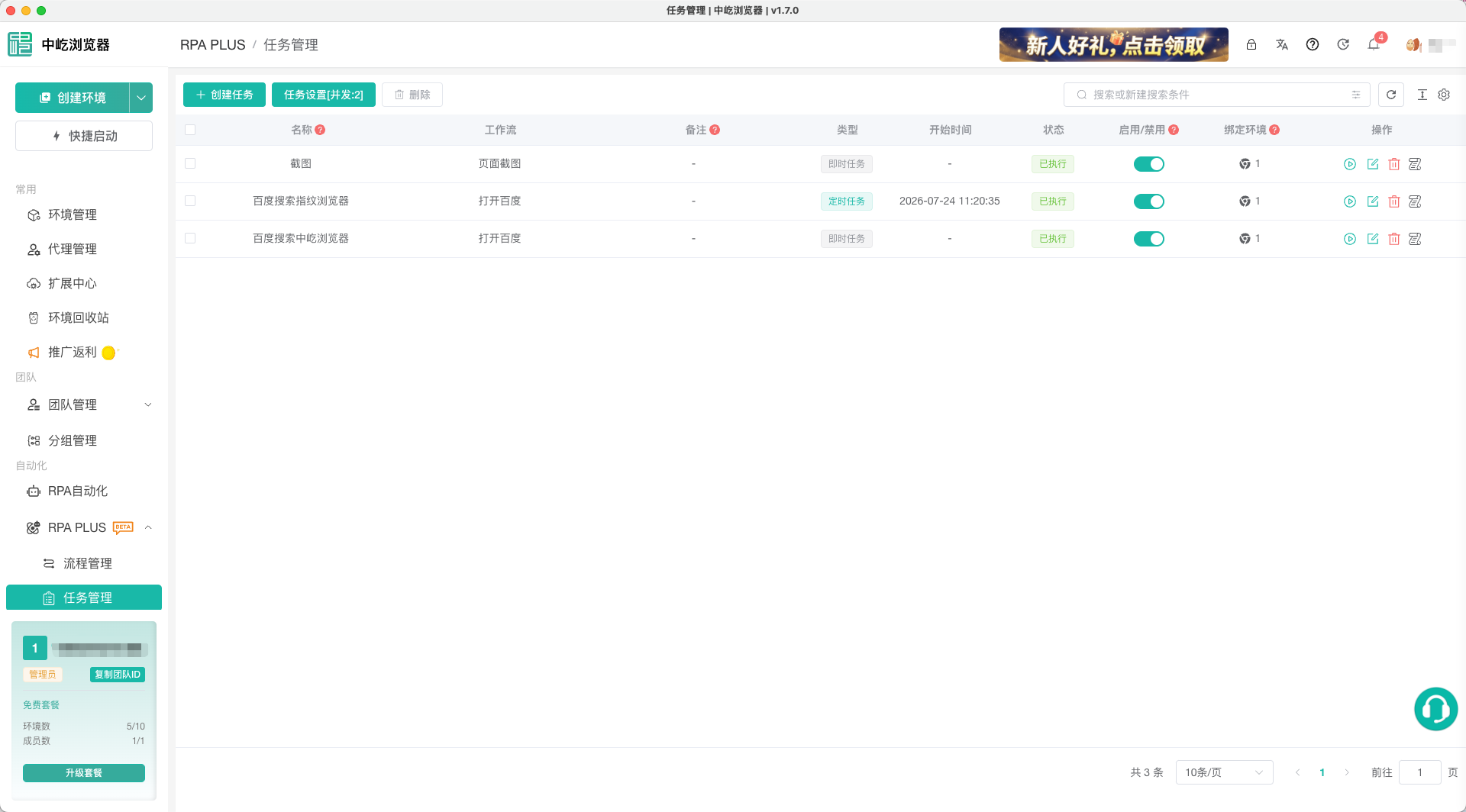Open table column settings gear
The image size is (1466, 812).
(x=1444, y=95)
